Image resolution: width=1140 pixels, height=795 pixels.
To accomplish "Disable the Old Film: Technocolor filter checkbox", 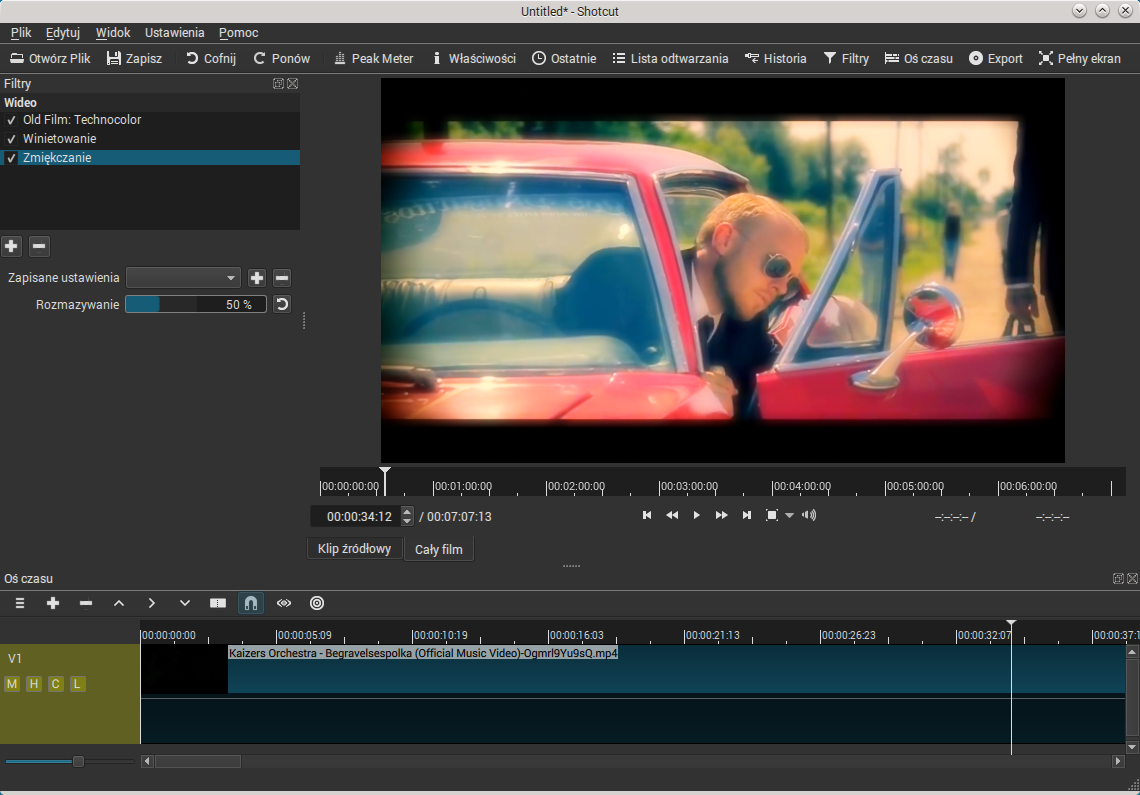I will [11, 120].
